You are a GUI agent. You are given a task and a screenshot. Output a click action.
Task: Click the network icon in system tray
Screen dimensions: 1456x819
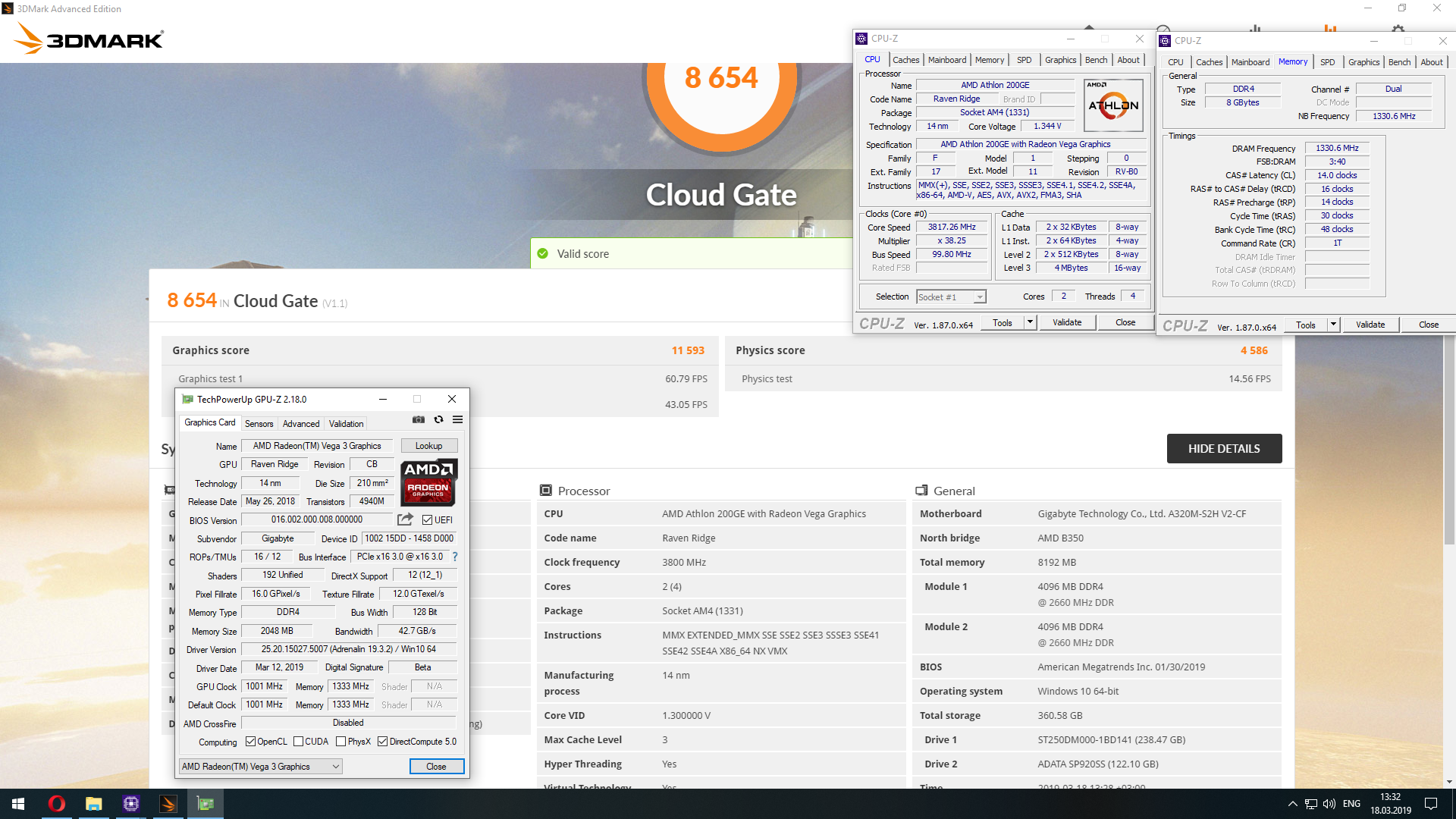click(x=1310, y=804)
